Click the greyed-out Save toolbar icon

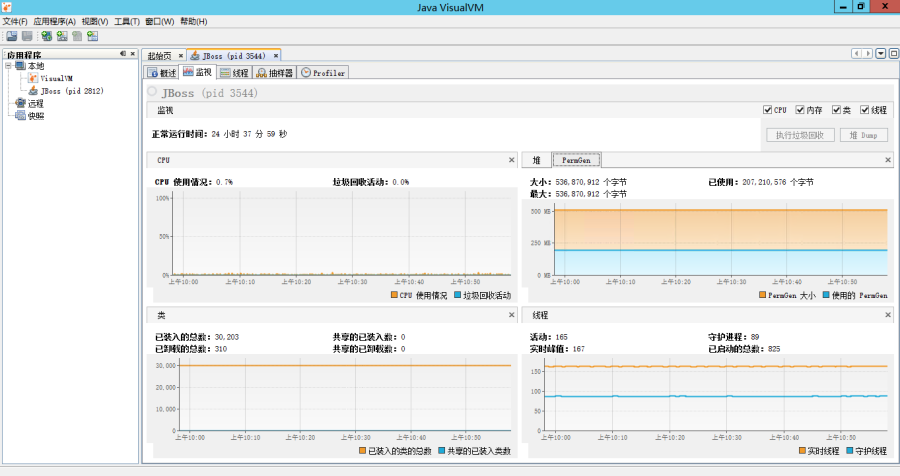point(27,36)
